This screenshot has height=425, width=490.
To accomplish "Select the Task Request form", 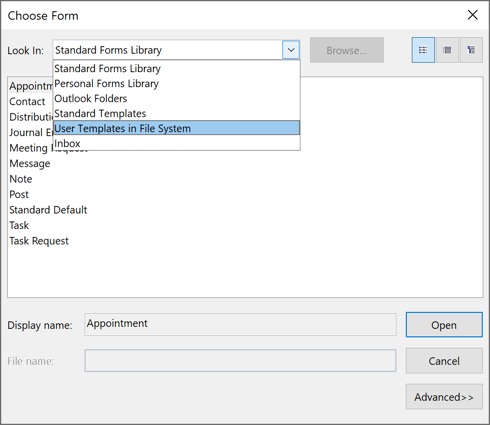I will coord(39,241).
